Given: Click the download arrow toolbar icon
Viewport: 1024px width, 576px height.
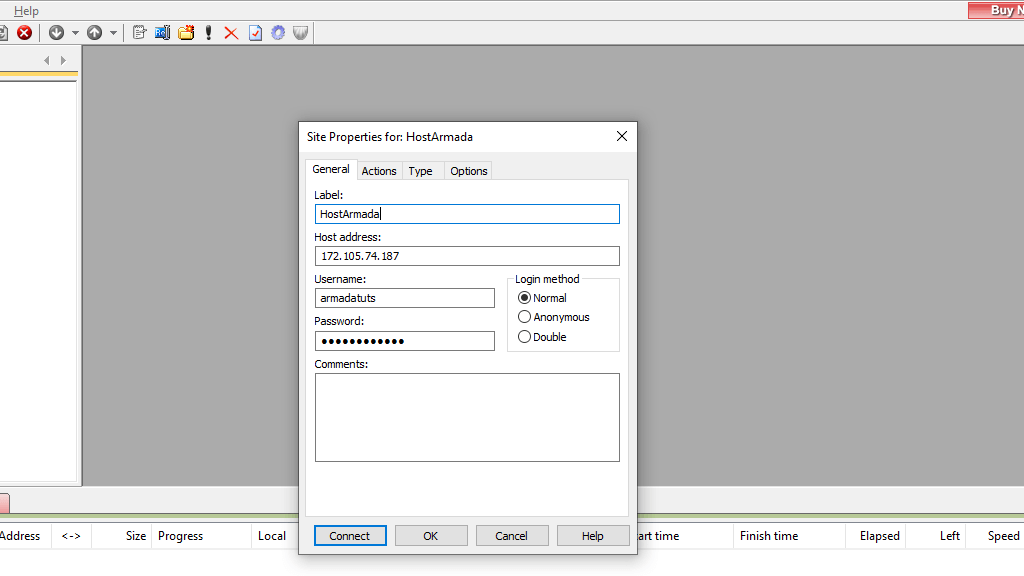Looking at the screenshot, I should click(x=56, y=33).
